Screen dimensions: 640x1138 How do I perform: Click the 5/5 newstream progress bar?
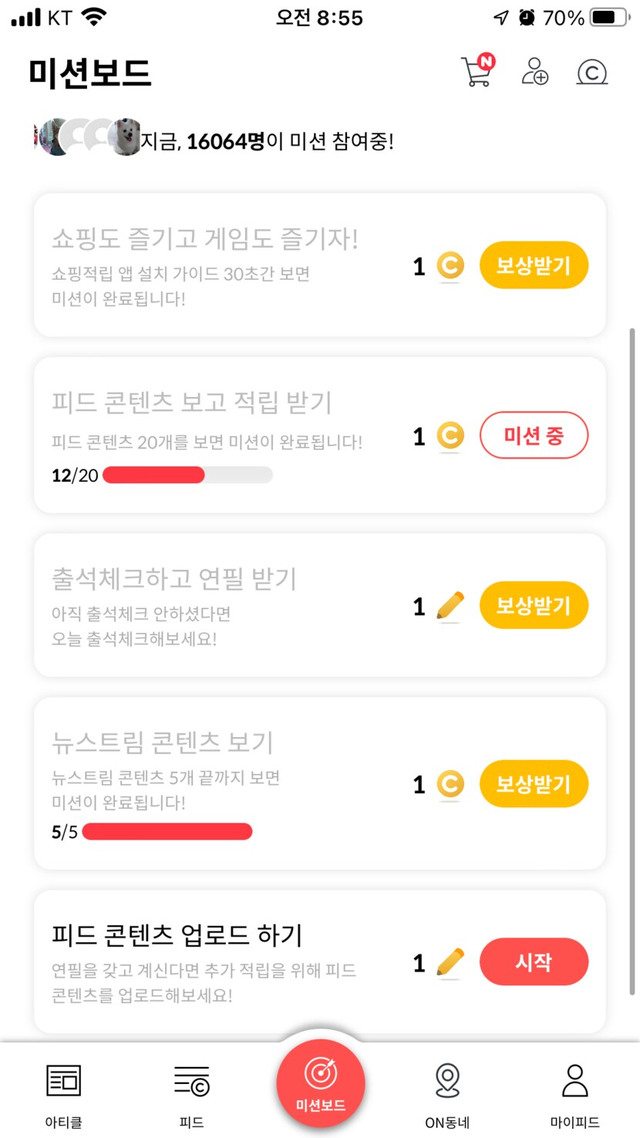click(167, 831)
